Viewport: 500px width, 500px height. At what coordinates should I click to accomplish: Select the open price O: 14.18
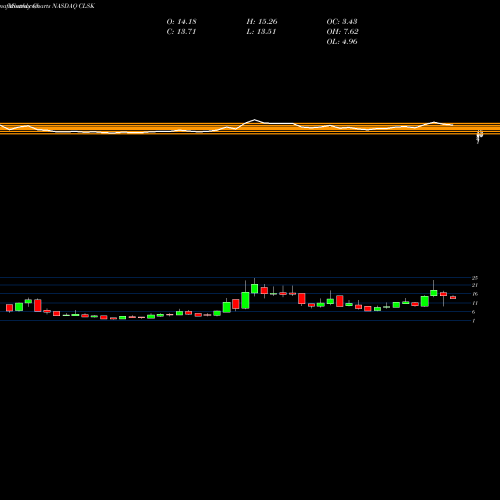click(182, 21)
